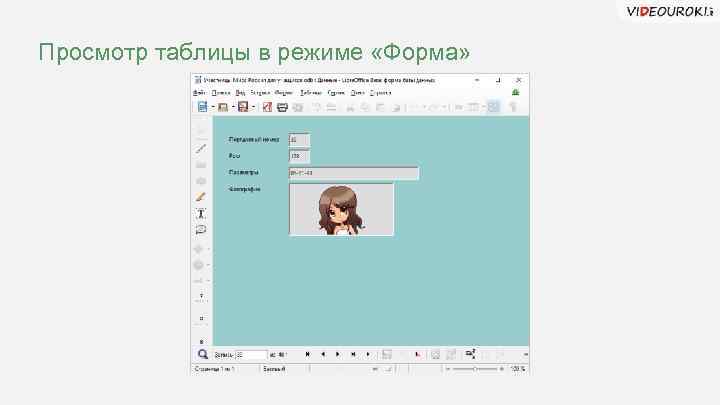Click the New document toolbar icon
Viewport: 720px width, 405px height.
(202, 107)
